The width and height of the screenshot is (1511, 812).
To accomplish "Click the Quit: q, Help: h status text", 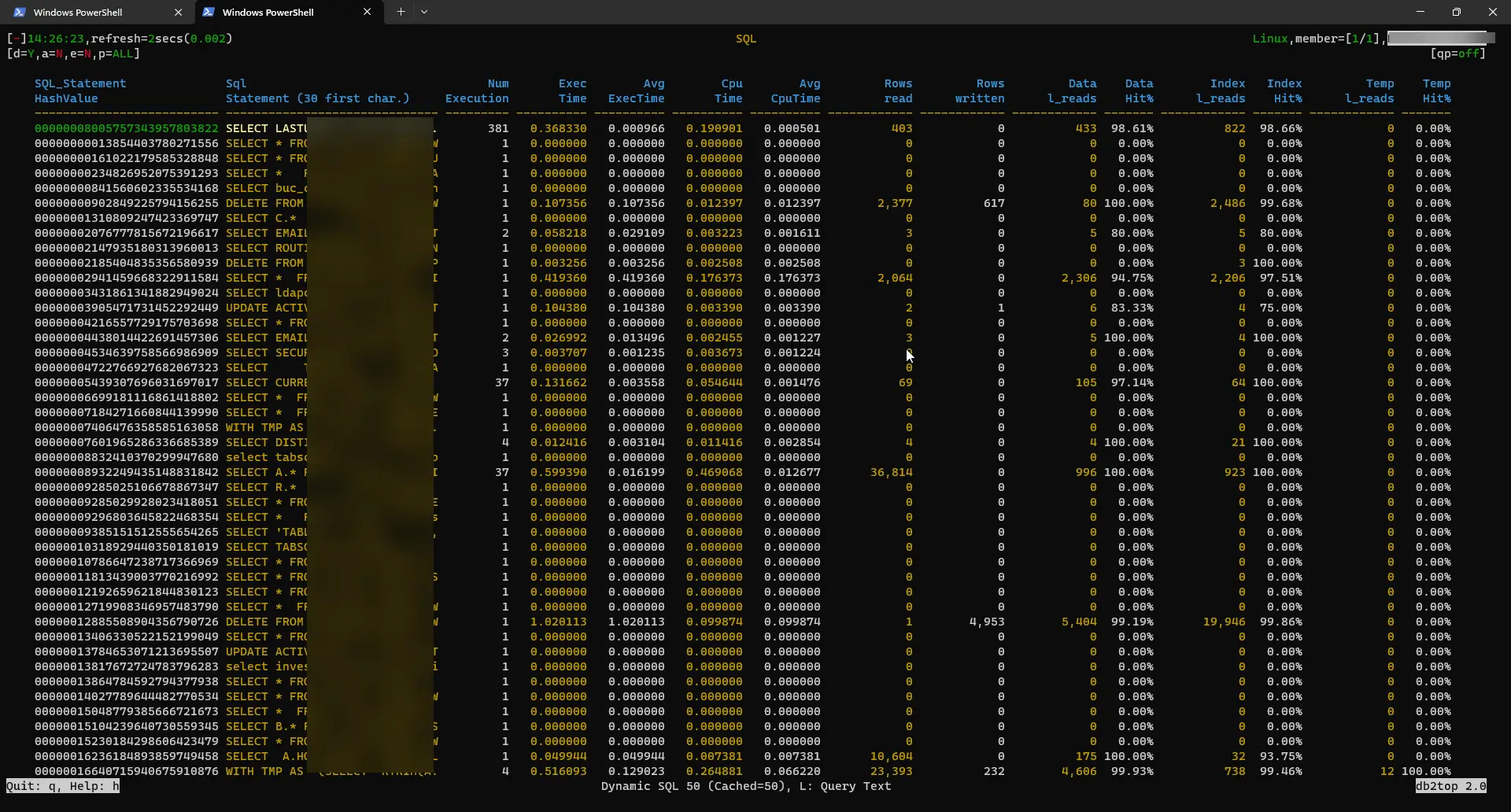I will 63,786.
